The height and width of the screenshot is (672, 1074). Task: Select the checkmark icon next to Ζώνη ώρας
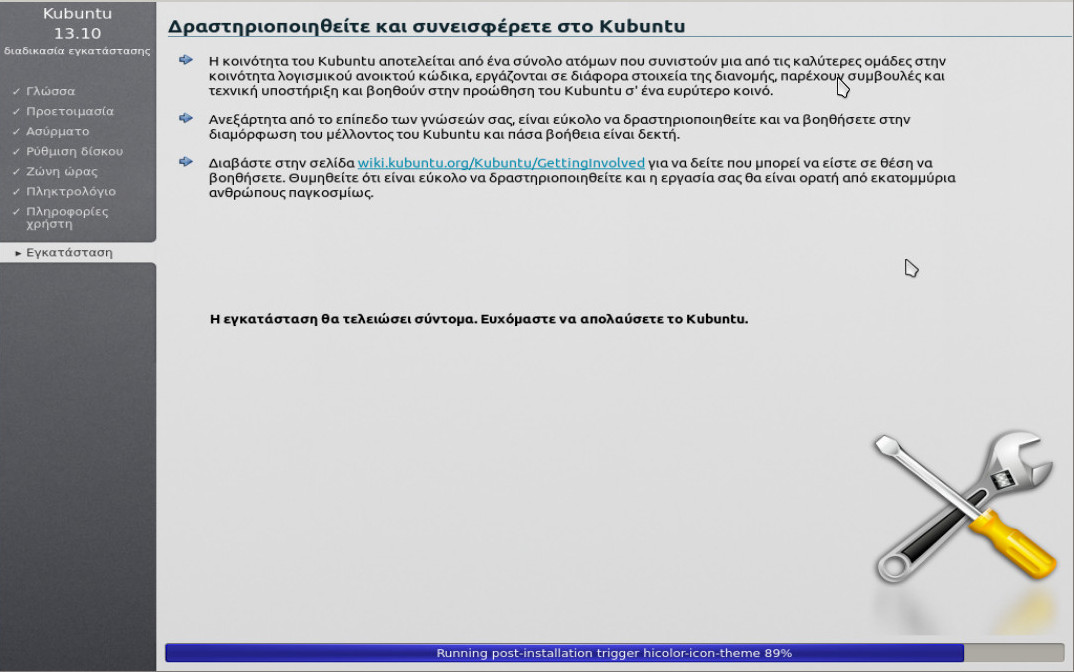[14, 171]
